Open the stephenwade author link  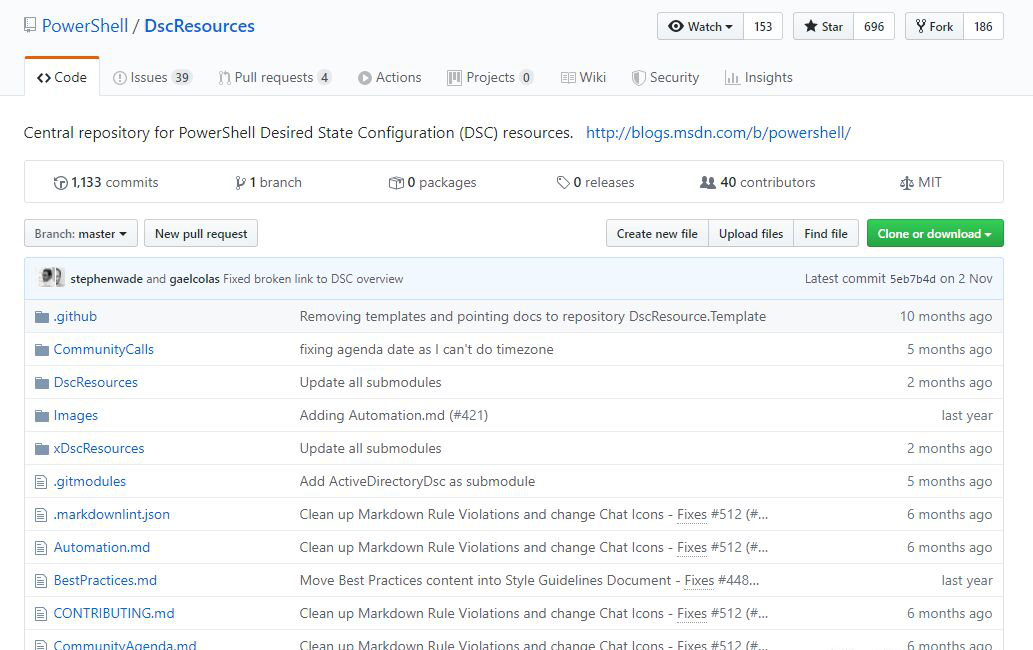coord(106,279)
